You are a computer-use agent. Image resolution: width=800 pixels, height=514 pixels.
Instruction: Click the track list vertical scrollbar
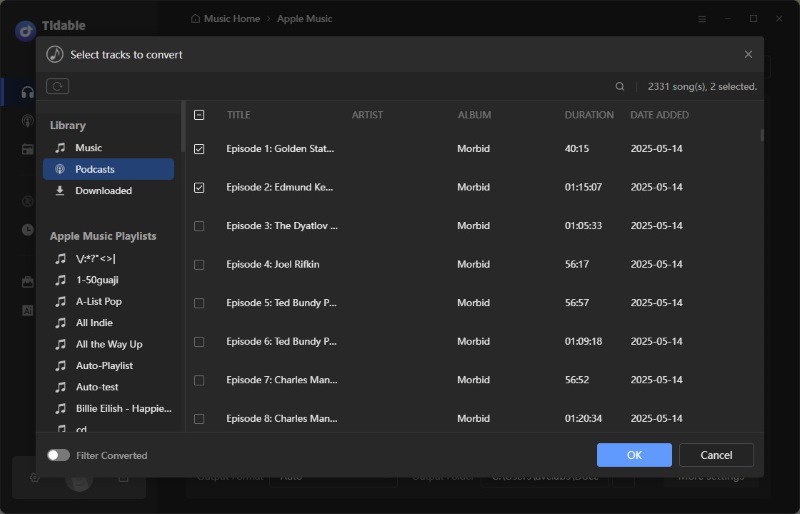[762, 135]
